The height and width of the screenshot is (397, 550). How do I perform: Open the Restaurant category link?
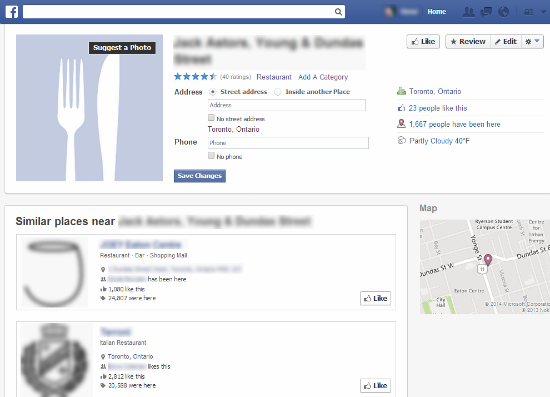(x=274, y=77)
